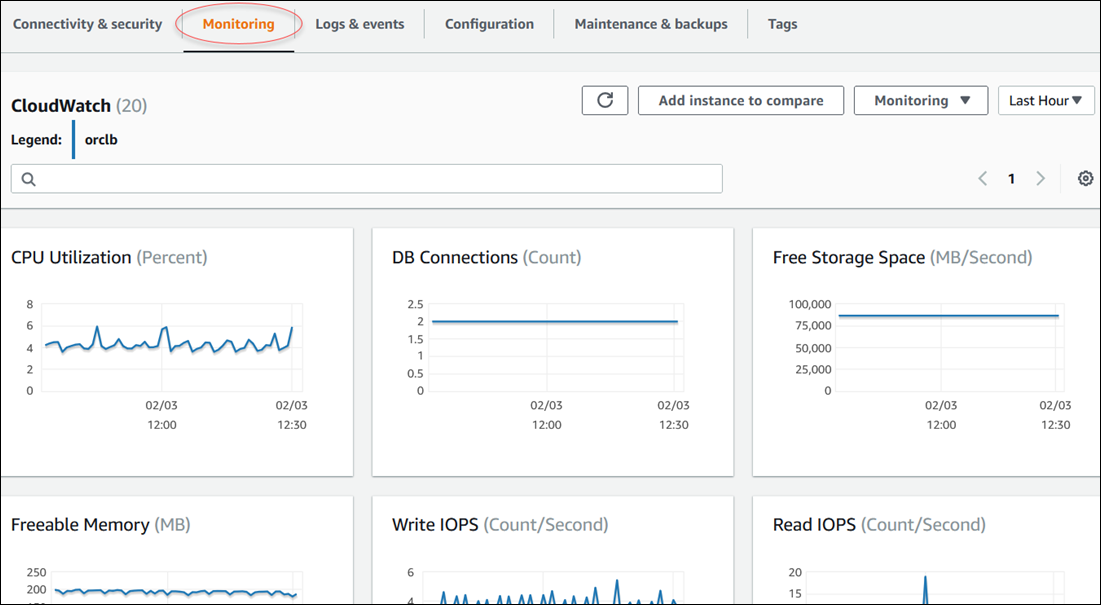Open the Free Storage Space chart
This screenshot has height=605, width=1101.
(926, 350)
